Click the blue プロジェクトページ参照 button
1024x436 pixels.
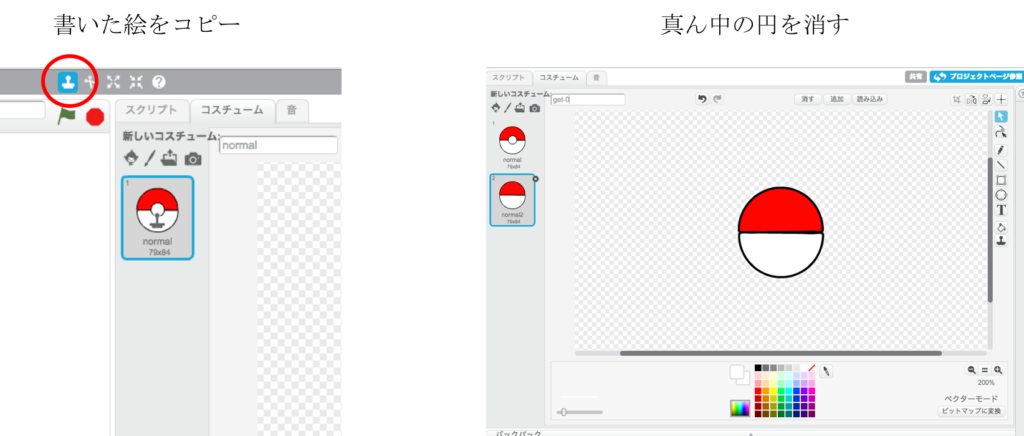coord(976,77)
